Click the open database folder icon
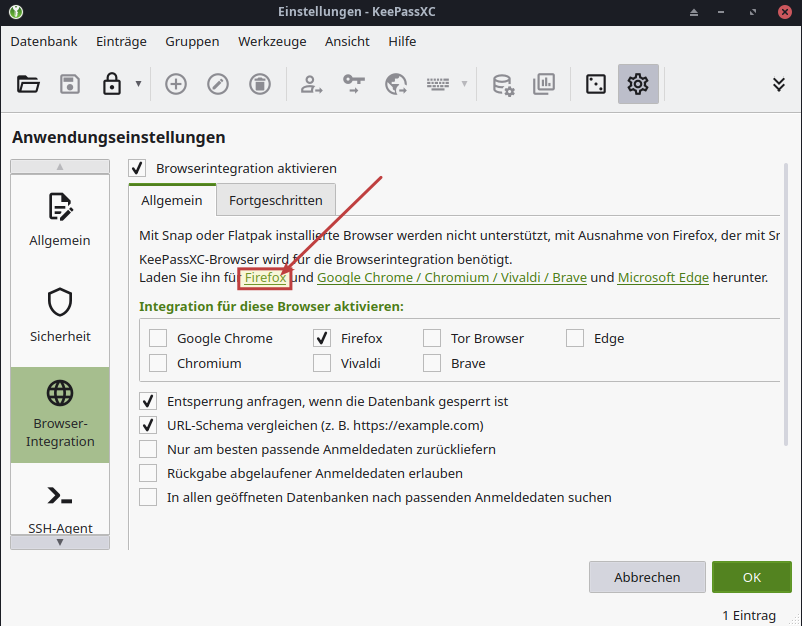The width and height of the screenshot is (802, 626). pos(28,84)
